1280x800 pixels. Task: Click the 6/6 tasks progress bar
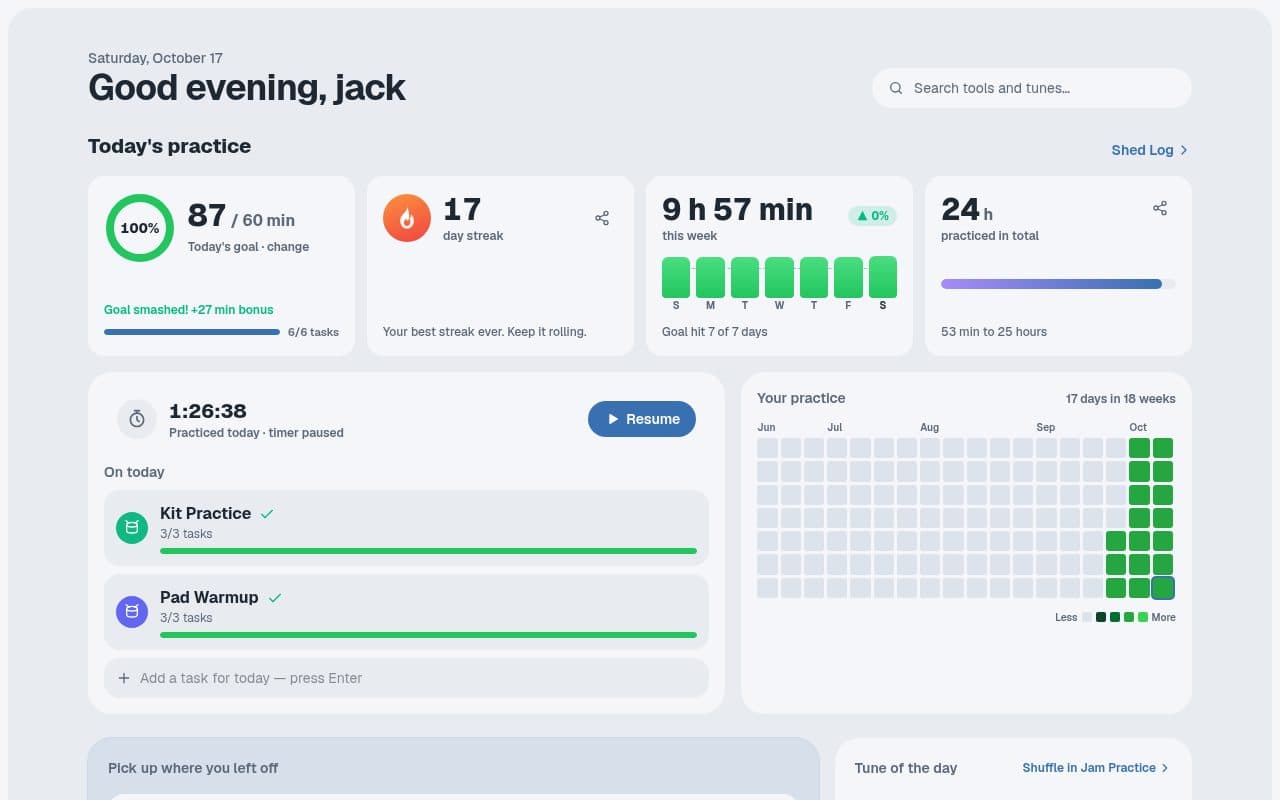tap(192, 332)
